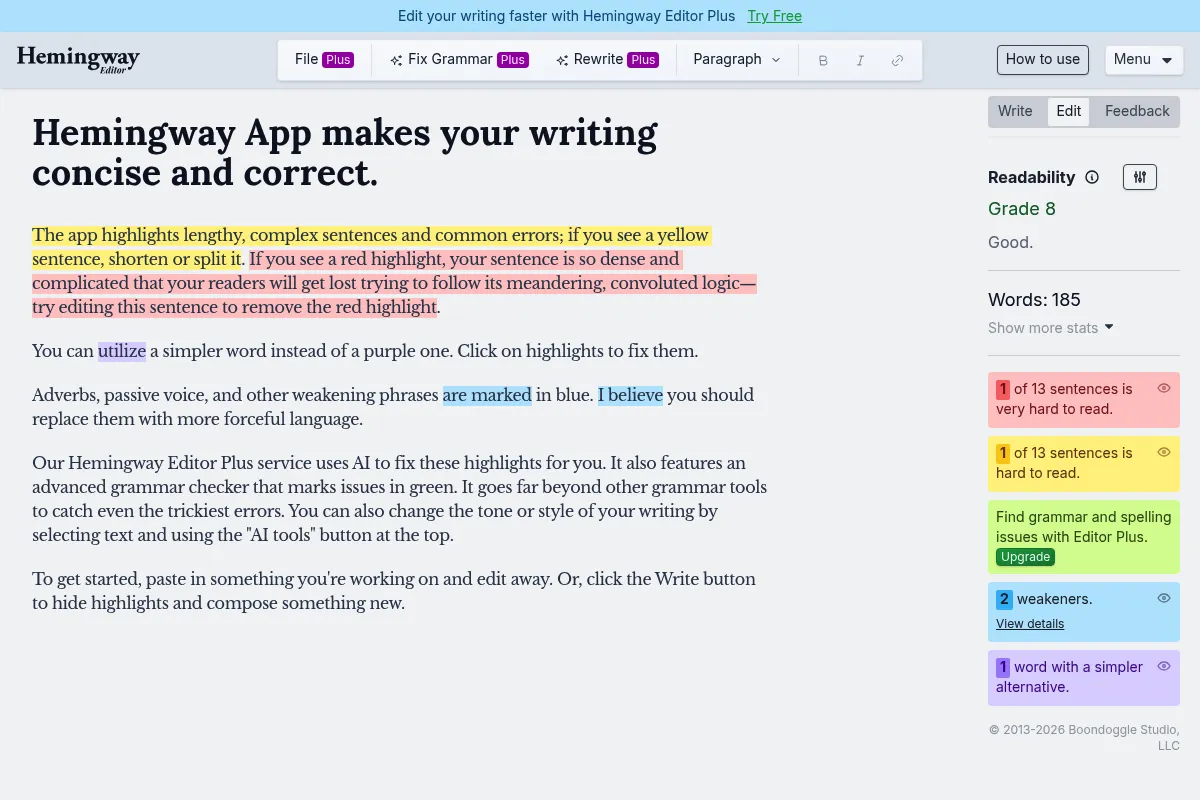Click the How to use button
1200x800 pixels.
(1043, 60)
